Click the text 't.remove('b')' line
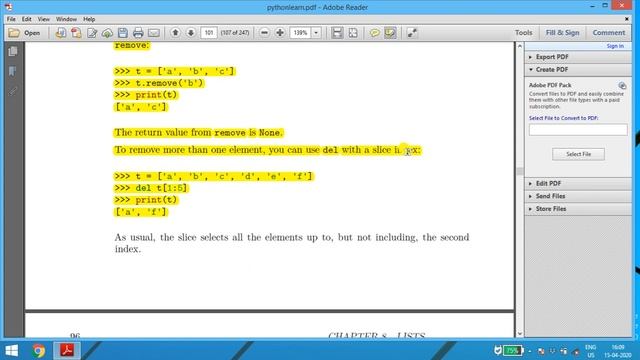Screen dimensions: 640x360 (169, 83)
